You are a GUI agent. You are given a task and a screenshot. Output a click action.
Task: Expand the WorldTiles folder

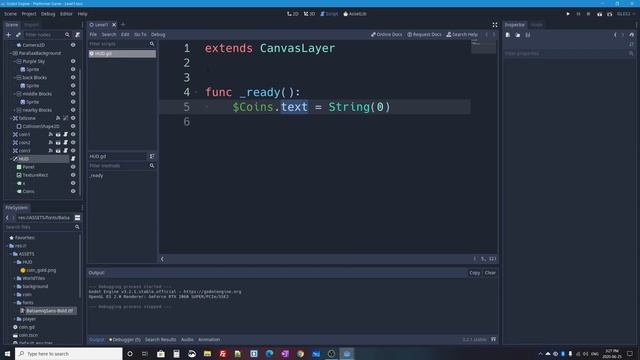point(15,278)
